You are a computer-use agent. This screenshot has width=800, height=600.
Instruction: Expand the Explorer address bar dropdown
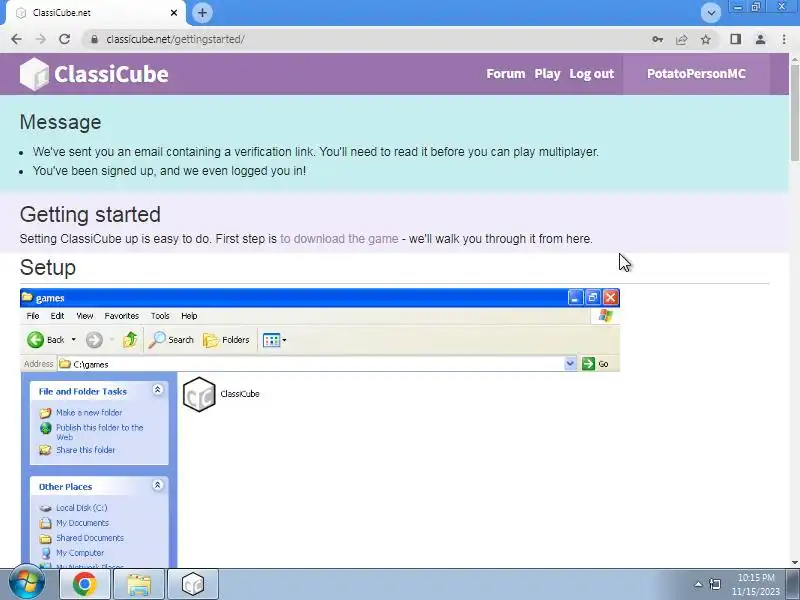570,364
